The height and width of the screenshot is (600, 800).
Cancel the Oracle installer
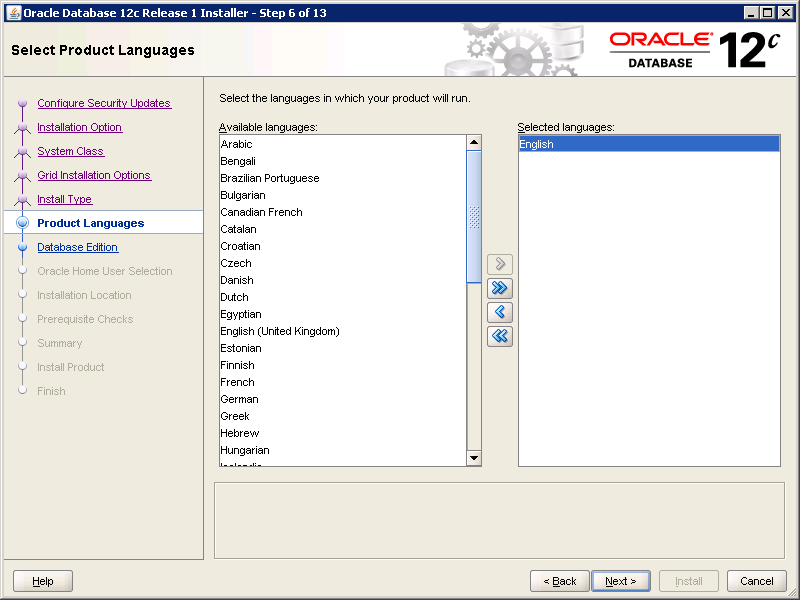pos(756,581)
